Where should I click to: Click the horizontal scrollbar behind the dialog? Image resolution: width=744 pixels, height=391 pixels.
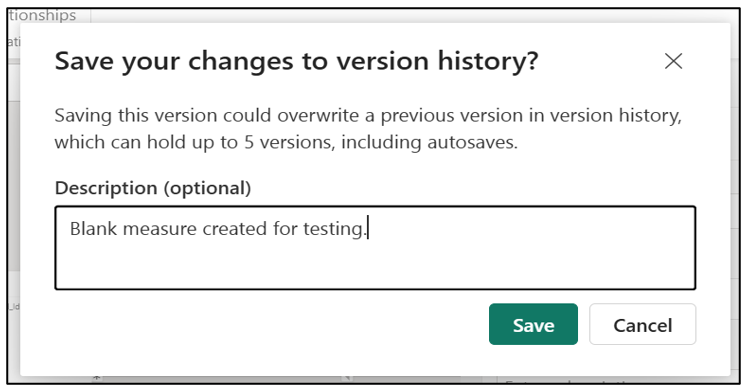tap(280, 379)
